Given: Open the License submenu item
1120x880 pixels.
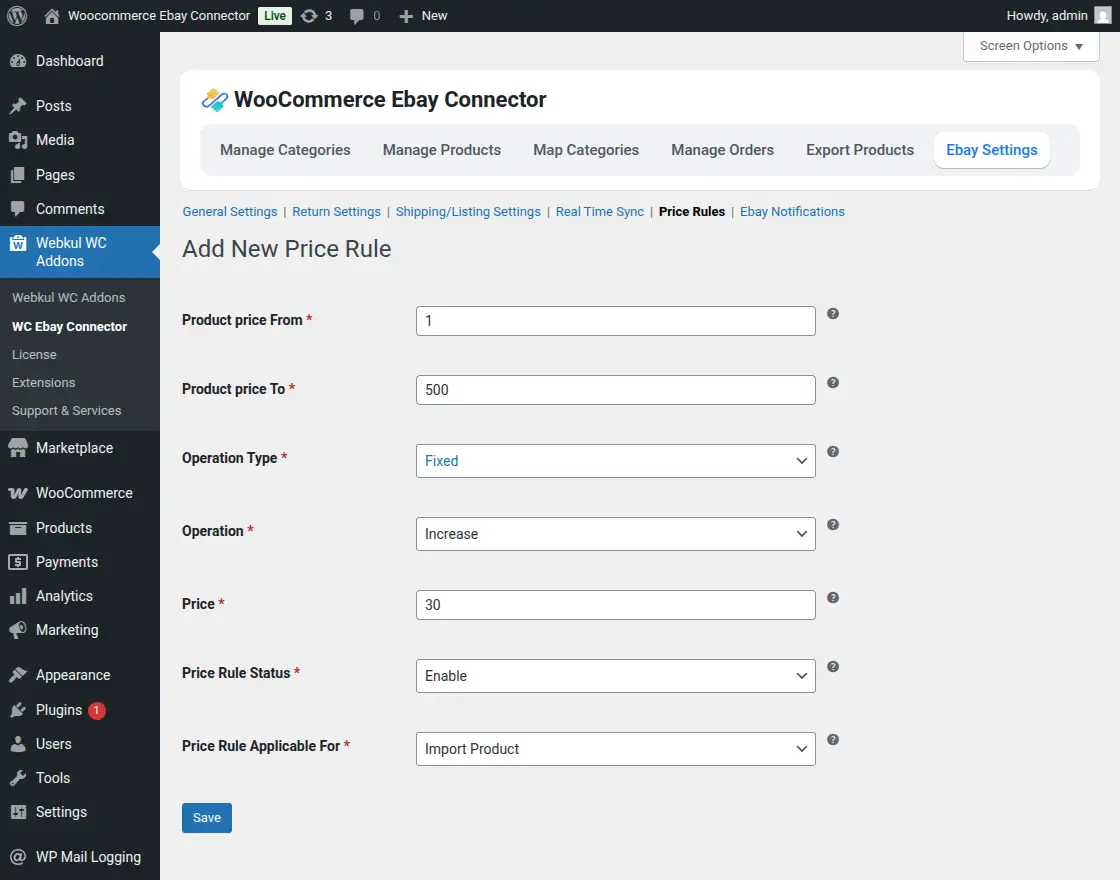Looking at the screenshot, I should pos(34,355).
